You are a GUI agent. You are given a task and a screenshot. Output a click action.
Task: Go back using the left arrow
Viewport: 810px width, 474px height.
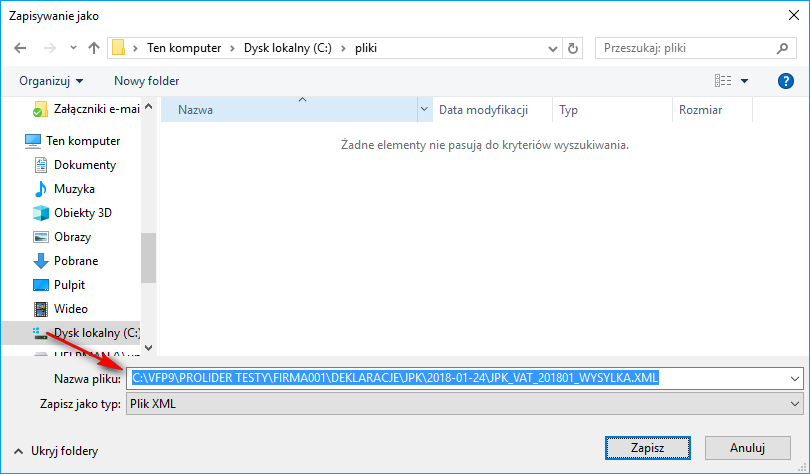pyautogui.click(x=20, y=48)
